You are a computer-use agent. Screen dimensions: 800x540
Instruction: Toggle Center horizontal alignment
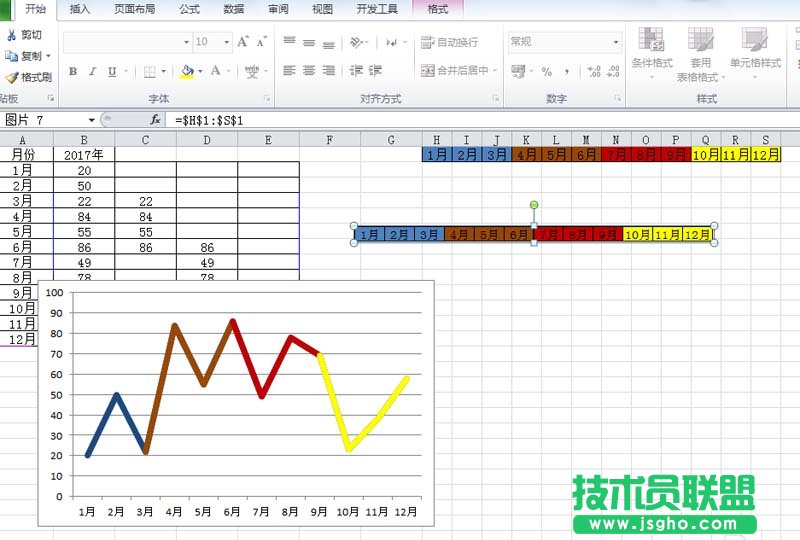pos(309,70)
